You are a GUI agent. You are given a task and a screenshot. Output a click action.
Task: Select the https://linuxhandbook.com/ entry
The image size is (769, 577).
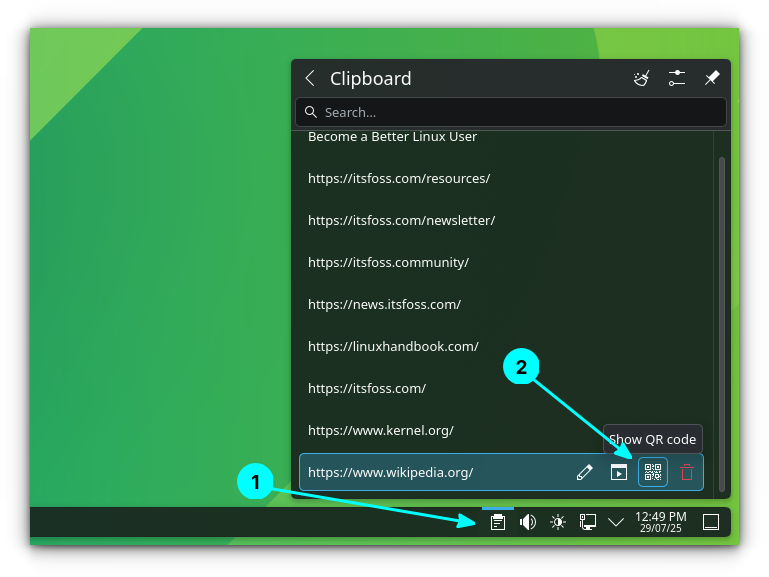tap(393, 346)
